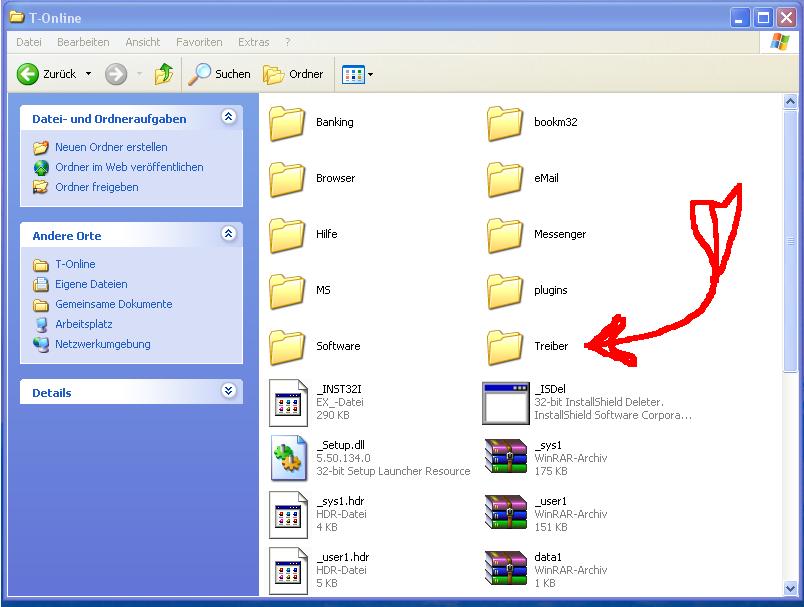Click the Windows flag logo
The image size is (804, 607).
(x=779, y=42)
